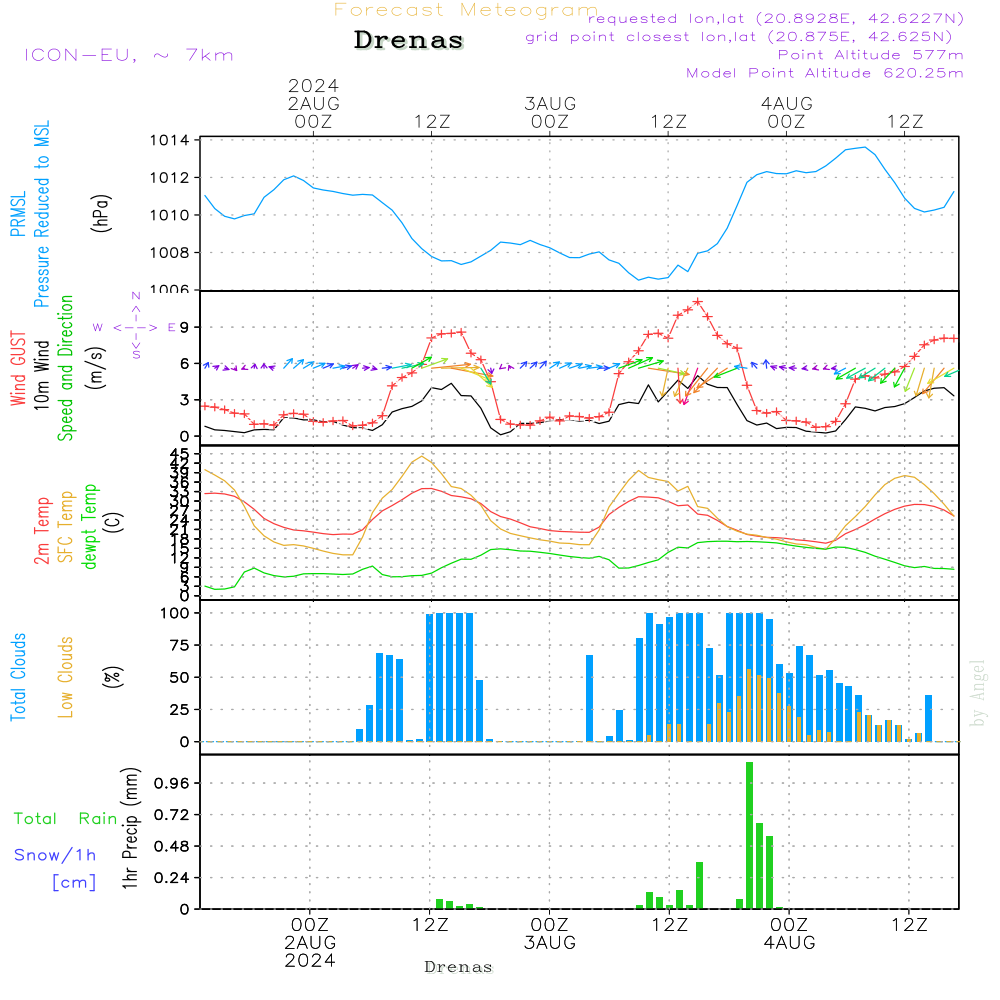Click the 'Snow/1h' blue label
The width and height of the screenshot is (1000, 1000).
pos(55,855)
